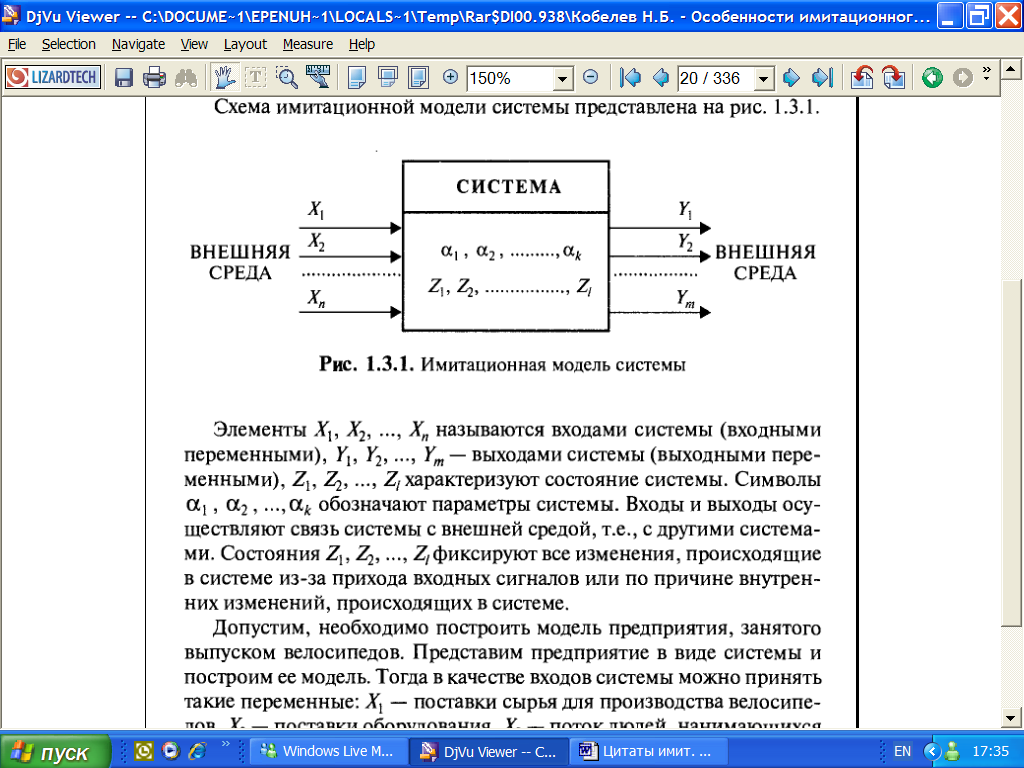Open the Measure menu
Viewport: 1024px width, 768px height.
pyautogui.click(x=308, y=44)
